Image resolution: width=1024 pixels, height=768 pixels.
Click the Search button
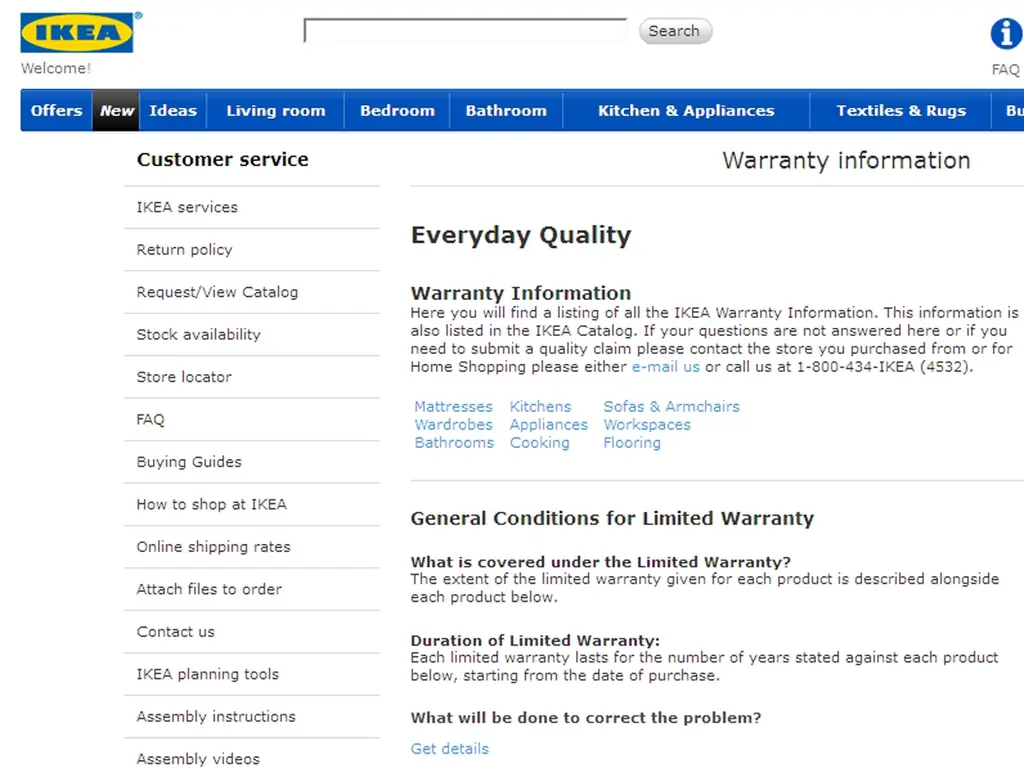(x=675, y=31)
